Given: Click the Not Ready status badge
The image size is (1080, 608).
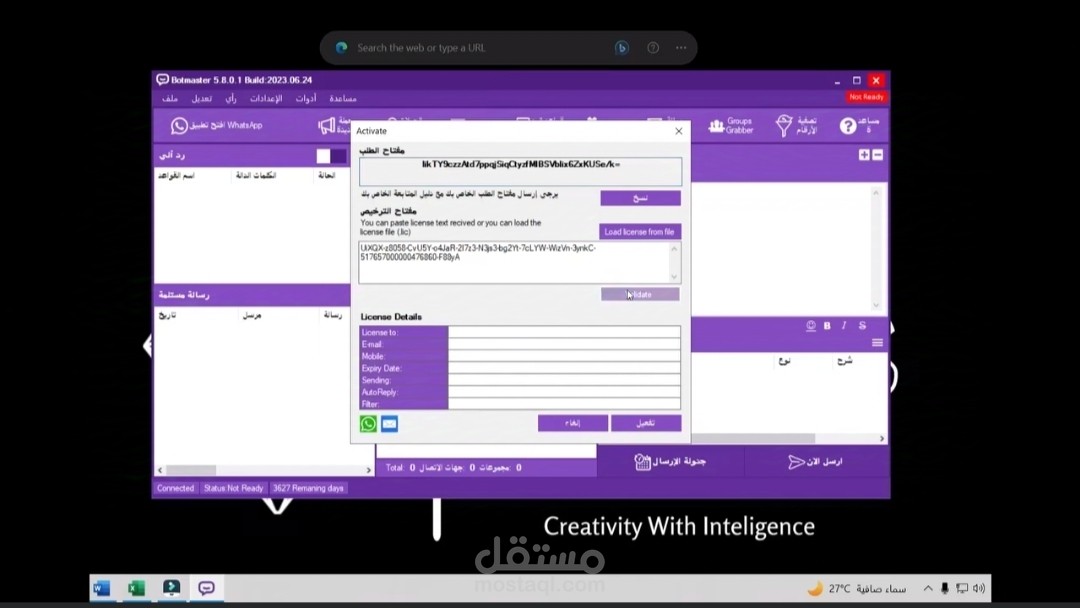Looking at the screenshot, I should tap(866, 97).
